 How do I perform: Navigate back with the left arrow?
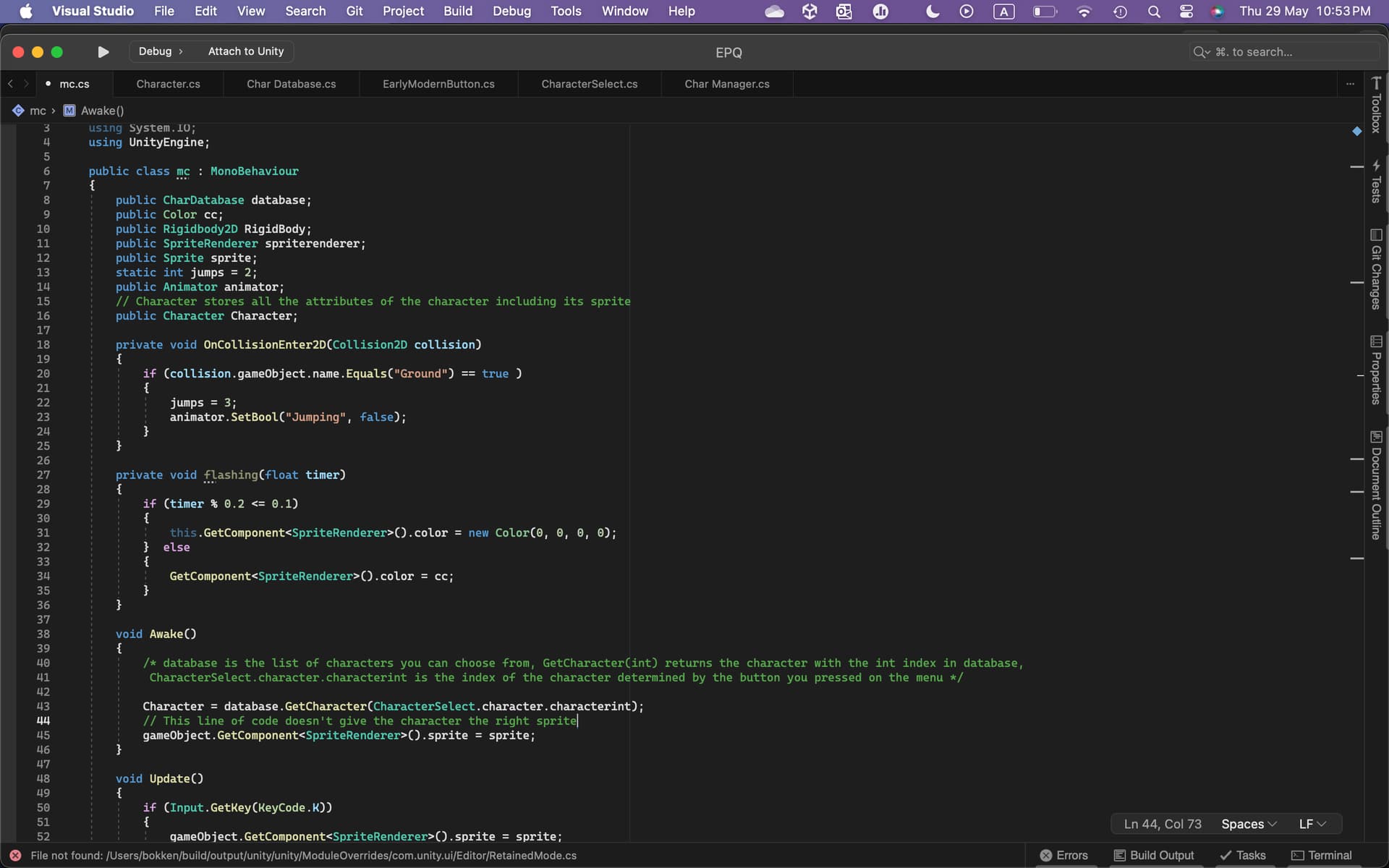coord(10,84)
